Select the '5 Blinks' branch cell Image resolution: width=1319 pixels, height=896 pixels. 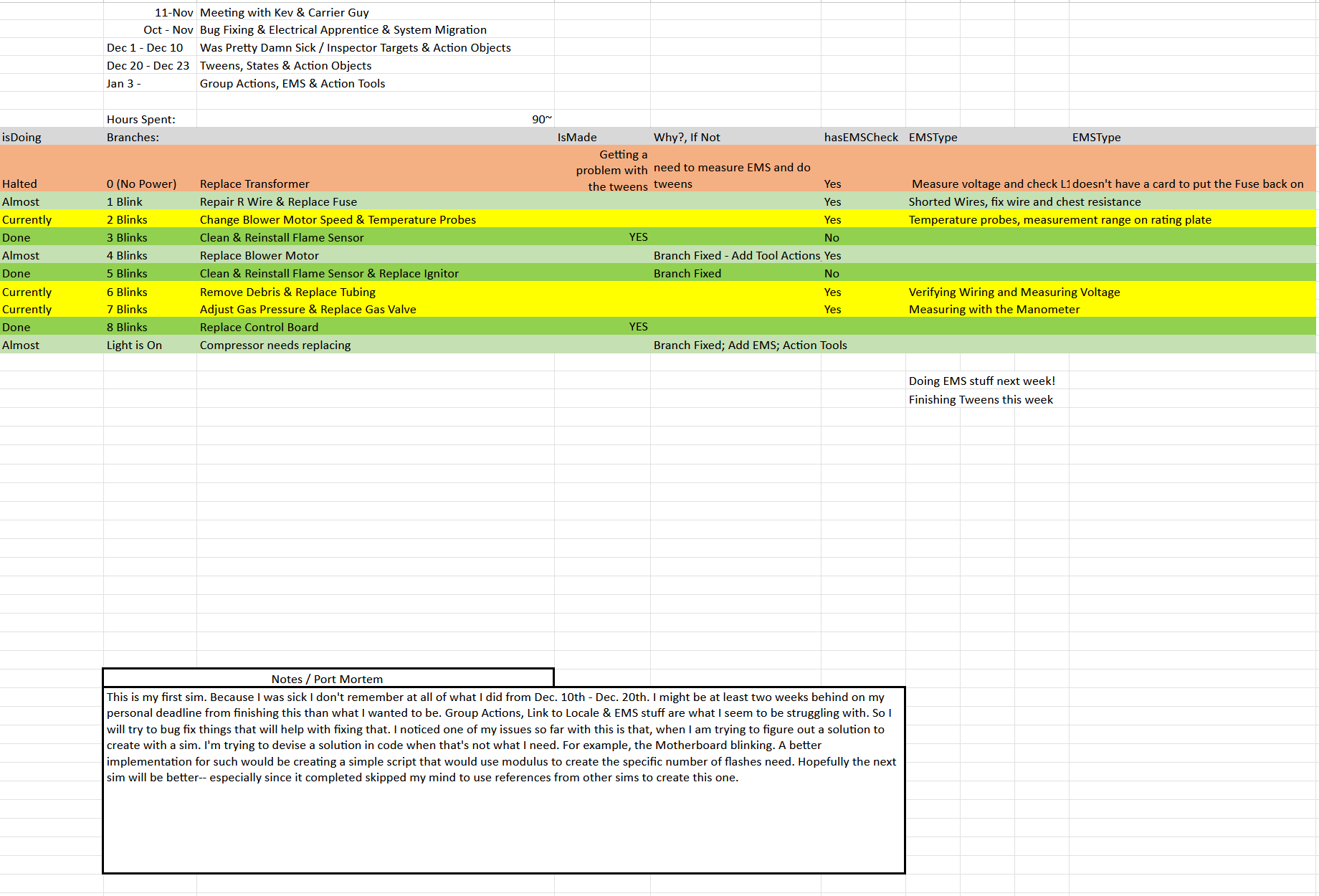tap(150, 273)
